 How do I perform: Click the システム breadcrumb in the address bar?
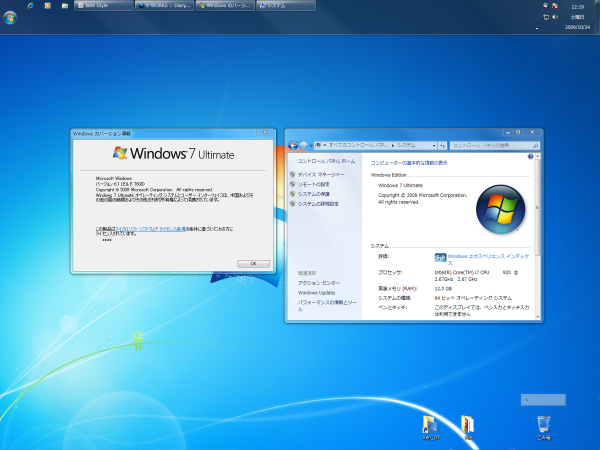tap(406, 145)
